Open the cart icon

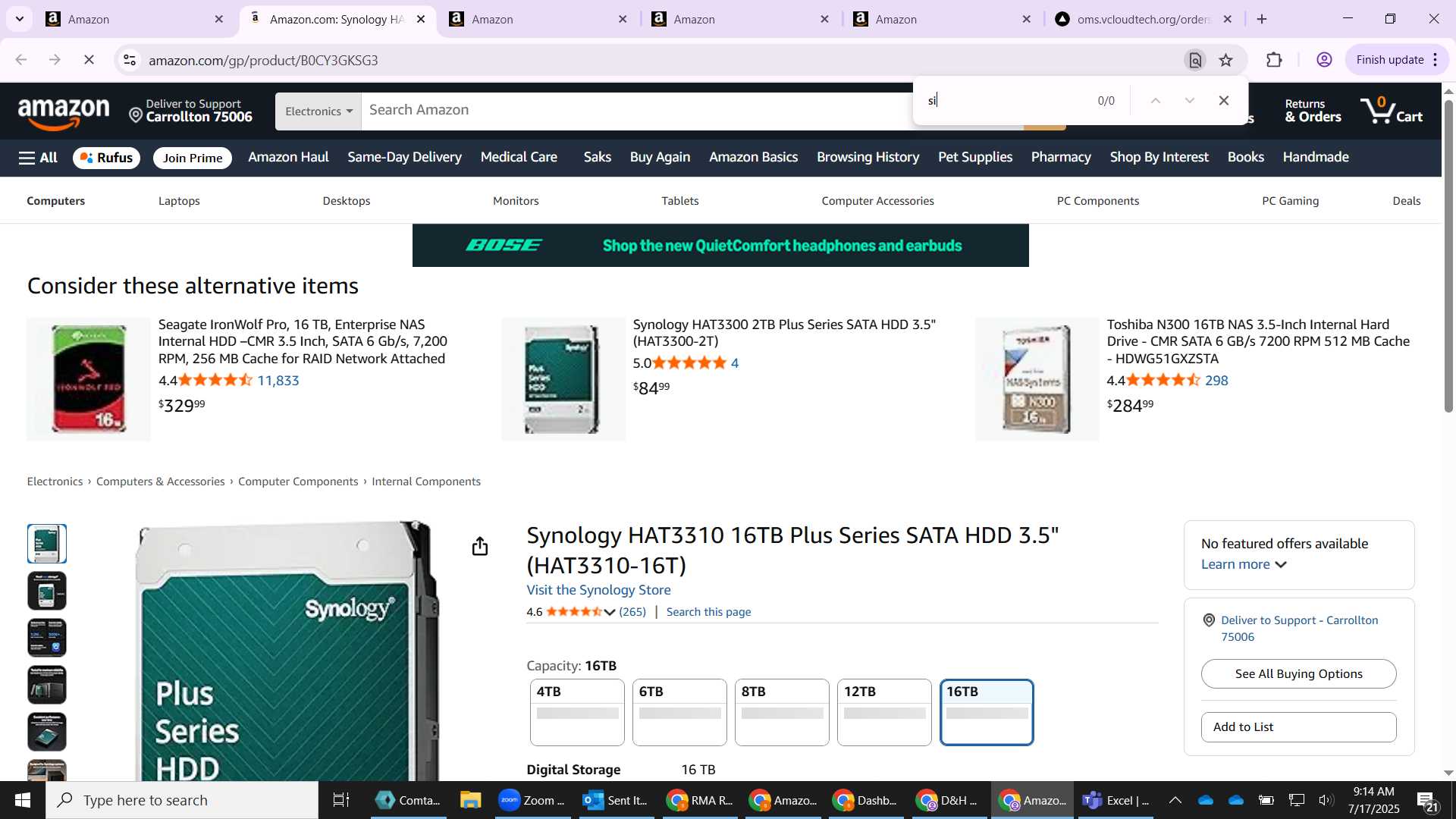1391,111
